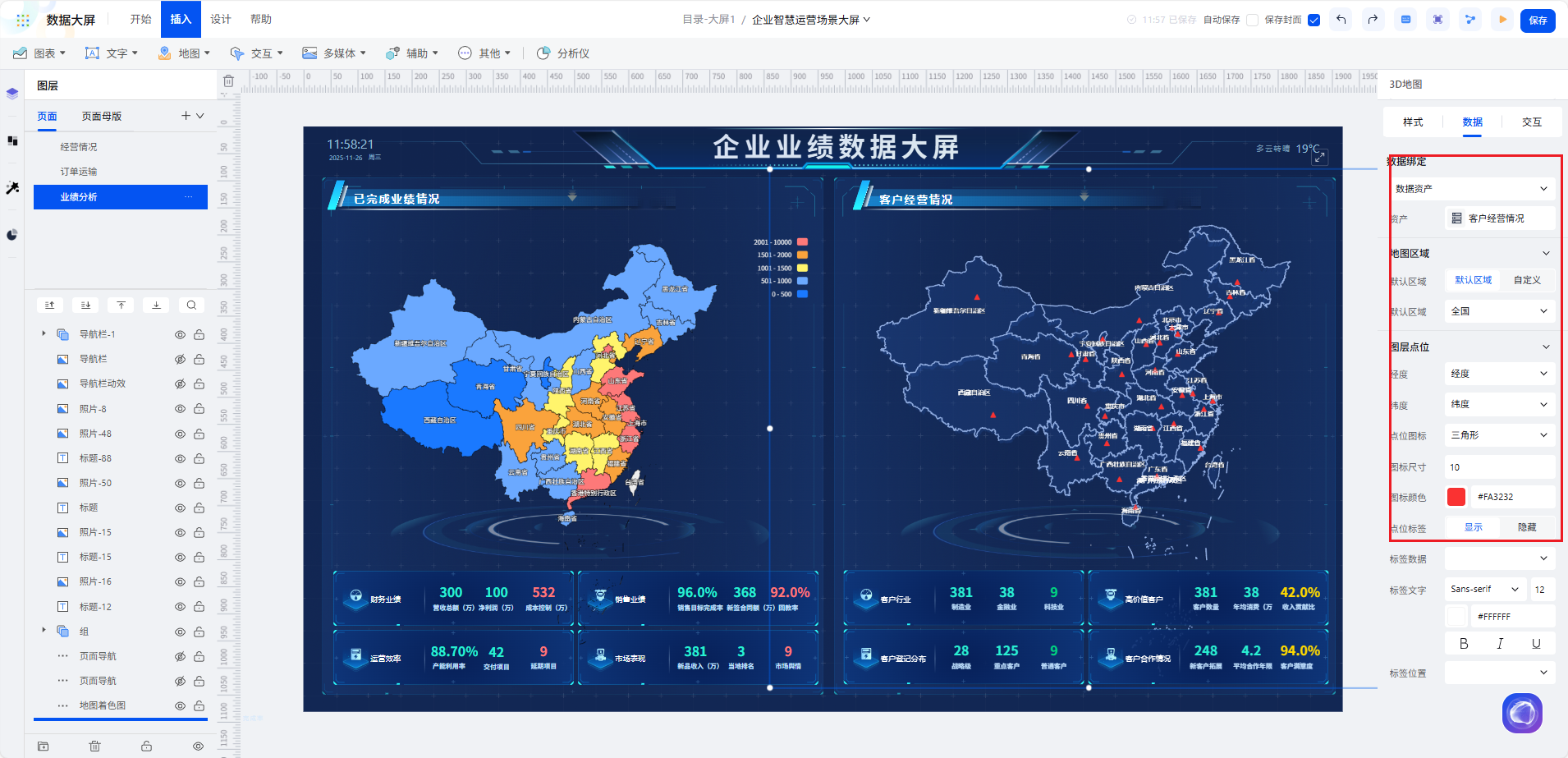Enable the 自动保存 checkbox

point(1252,21)
